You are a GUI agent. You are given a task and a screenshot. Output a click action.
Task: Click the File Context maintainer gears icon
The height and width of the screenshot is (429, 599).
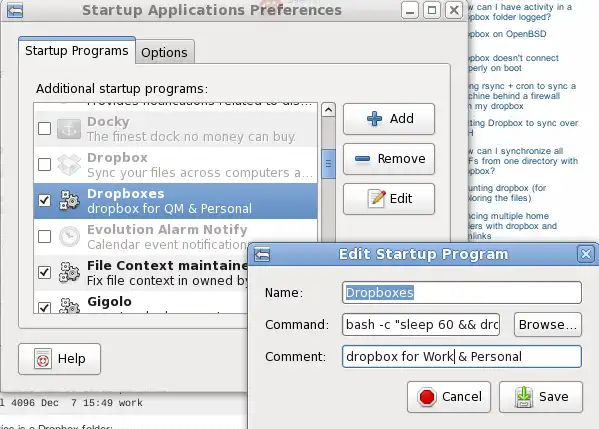click(69, 272)
